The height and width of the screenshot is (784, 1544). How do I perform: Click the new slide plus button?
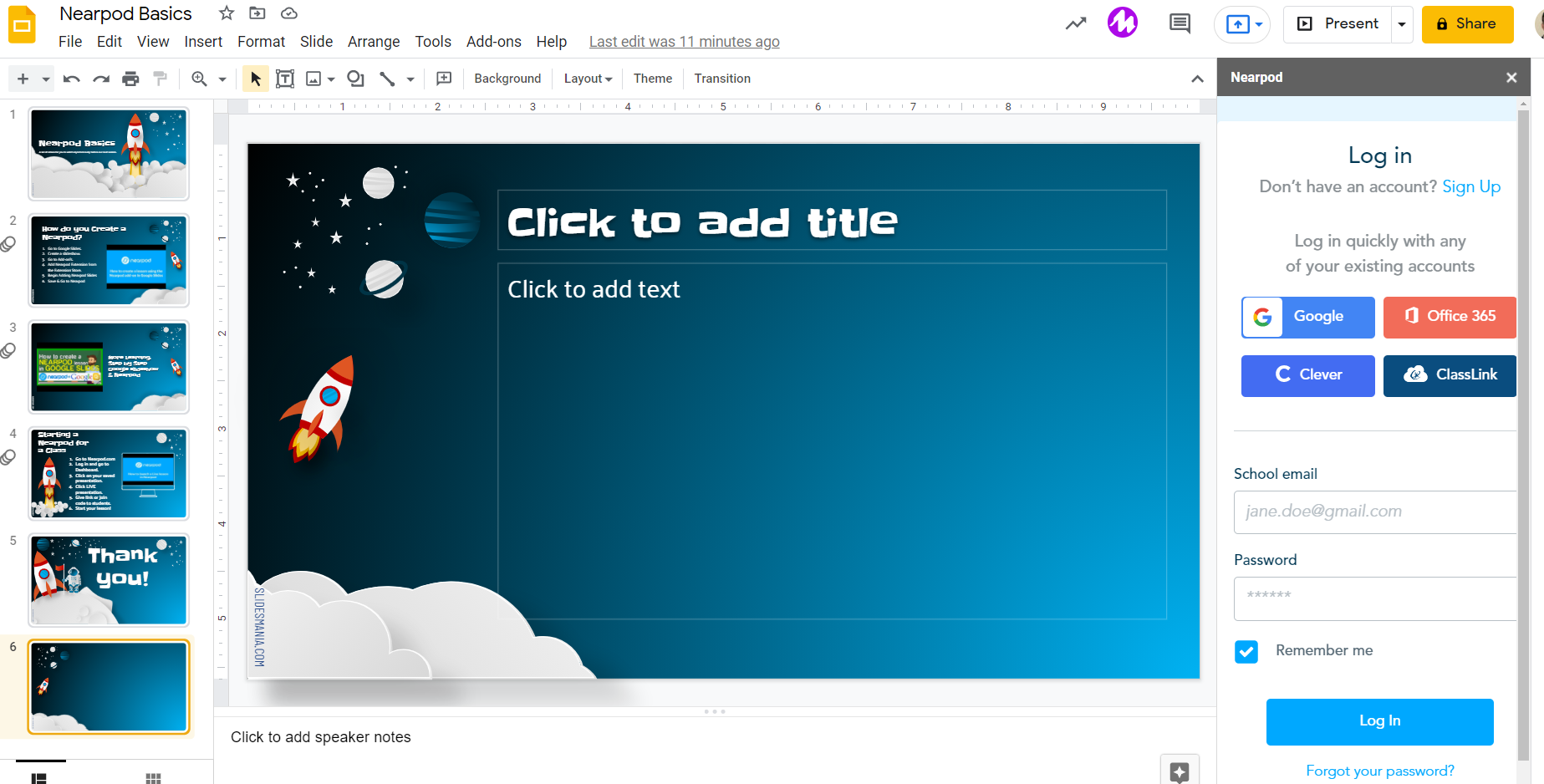pos(23,79)
